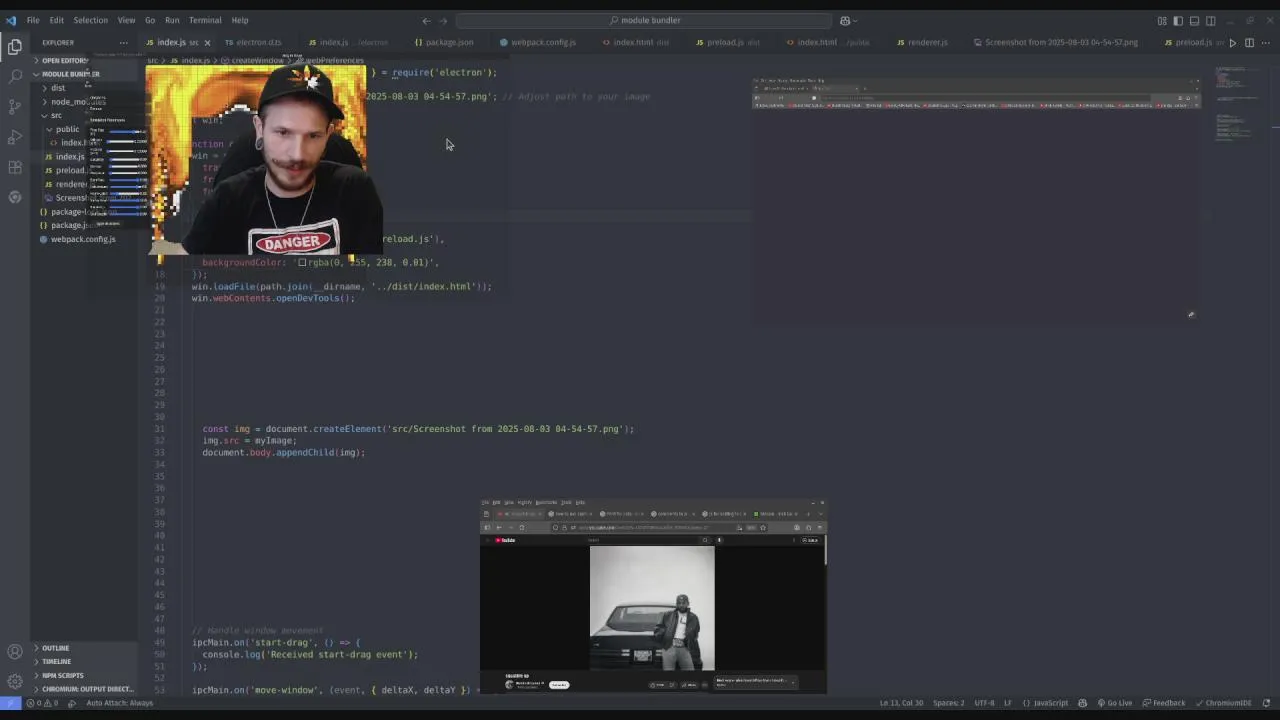The image size is (1280, 720).
Task: Switch to the Screenshot from 2025-08-03 png tab
Action: tap(1055, 42)
